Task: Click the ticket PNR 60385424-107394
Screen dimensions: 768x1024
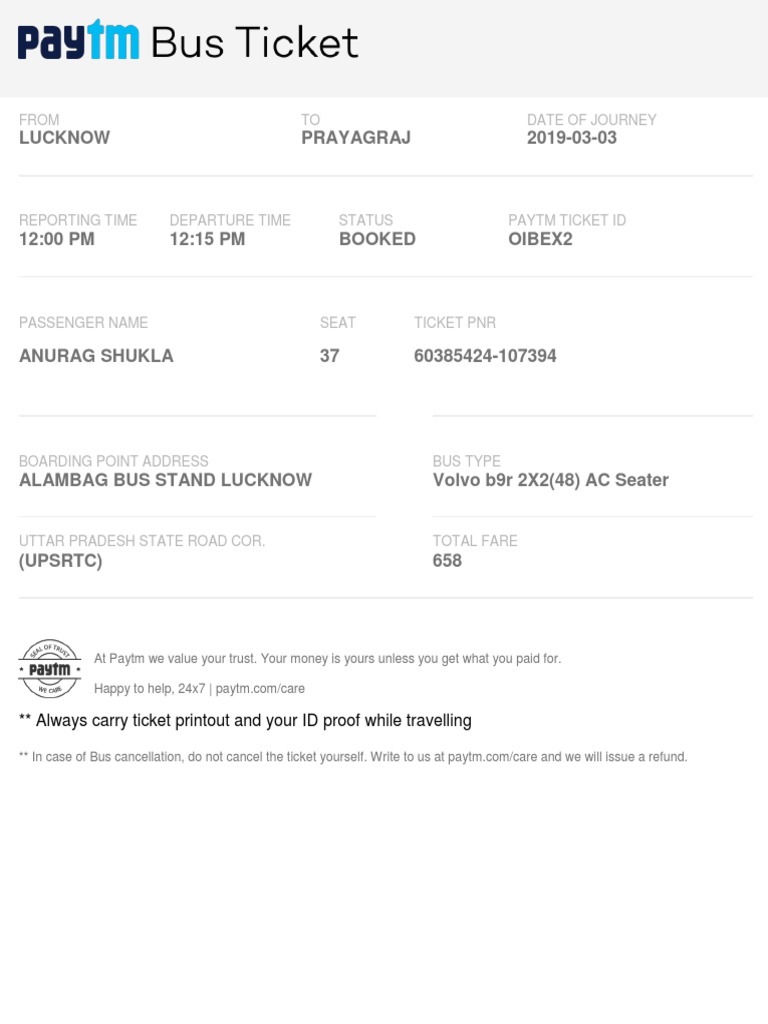Action: 485,356
